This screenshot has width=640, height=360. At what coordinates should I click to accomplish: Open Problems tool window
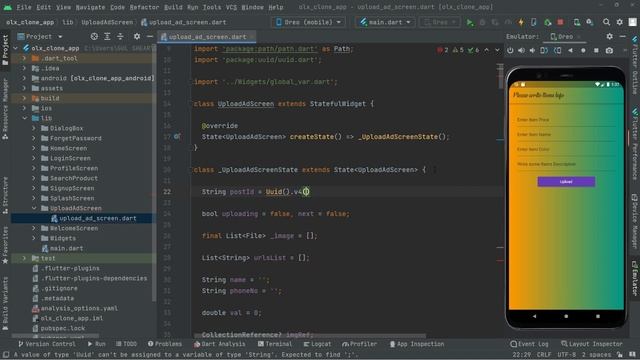(164, 344)
